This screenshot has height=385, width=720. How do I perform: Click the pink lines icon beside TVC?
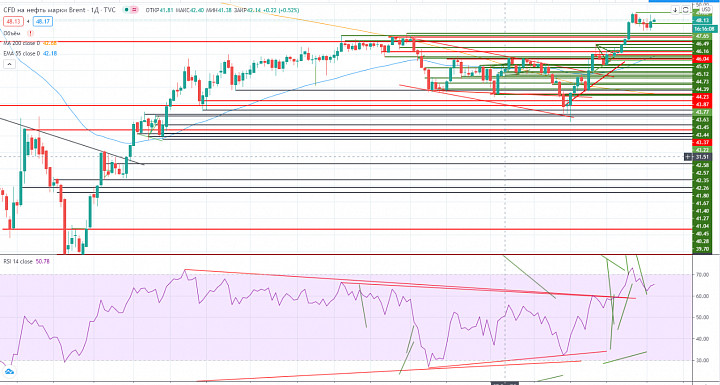click(136, 9)
